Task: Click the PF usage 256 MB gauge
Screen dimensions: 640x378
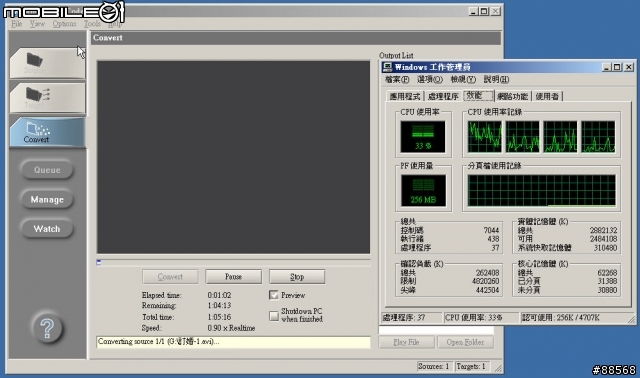Action: click(423, 191)
